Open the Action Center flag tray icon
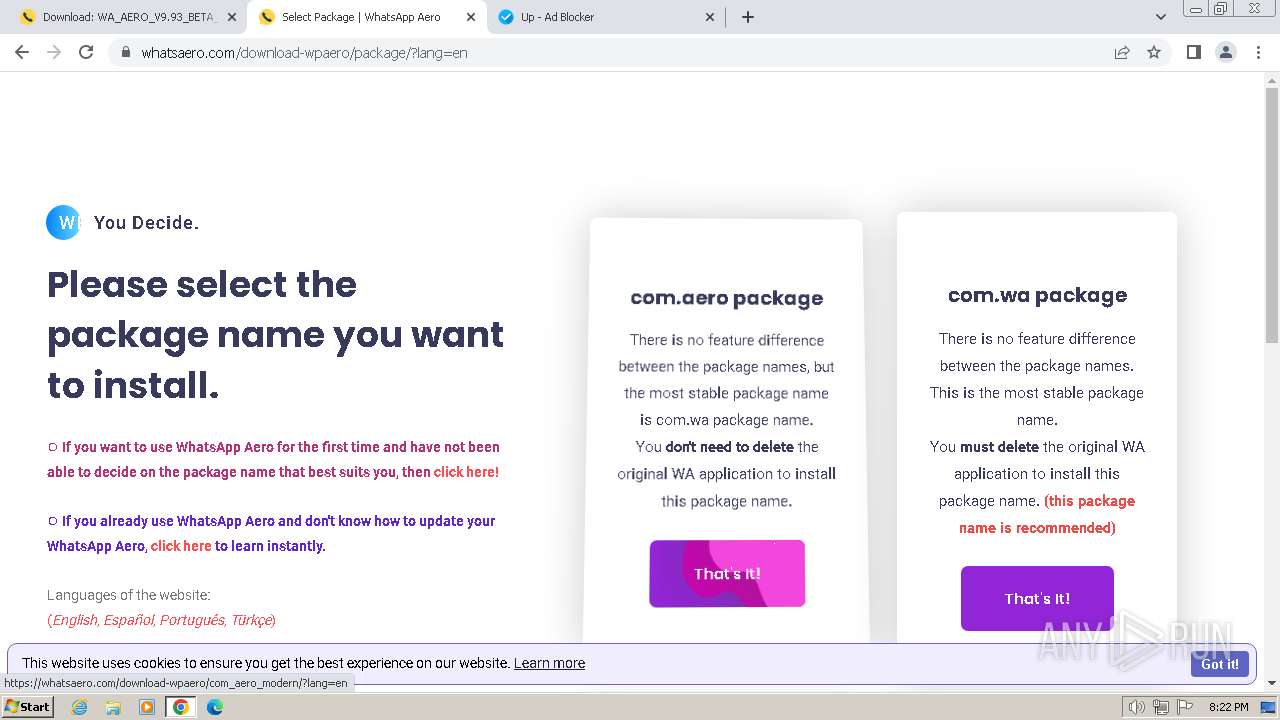The image size is (1280, 720). click(1185, 707)
